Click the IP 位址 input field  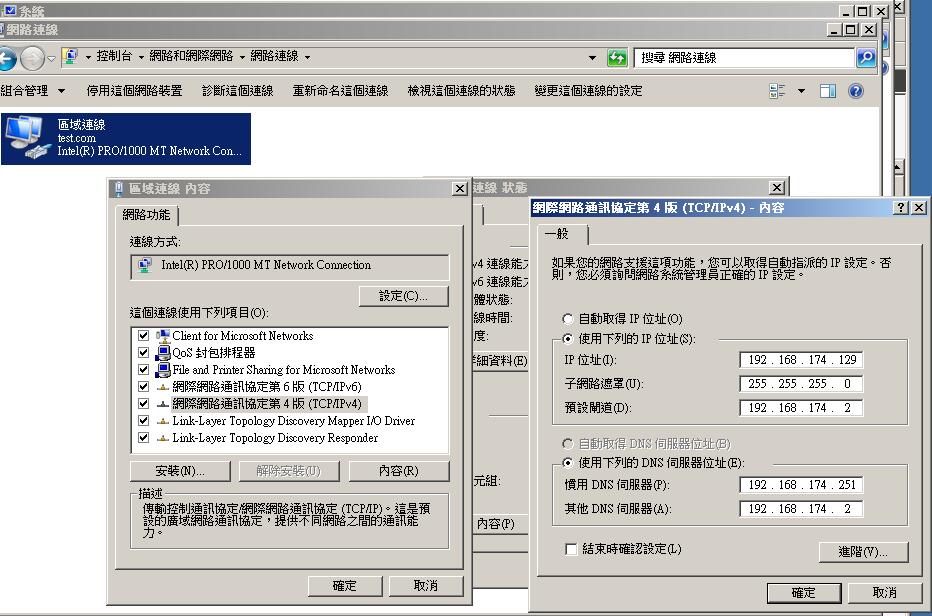(x=801, y=360)
